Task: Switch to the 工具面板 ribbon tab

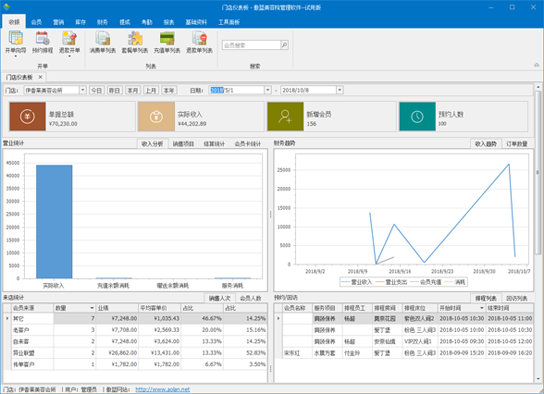Action: tap(229, 22)
